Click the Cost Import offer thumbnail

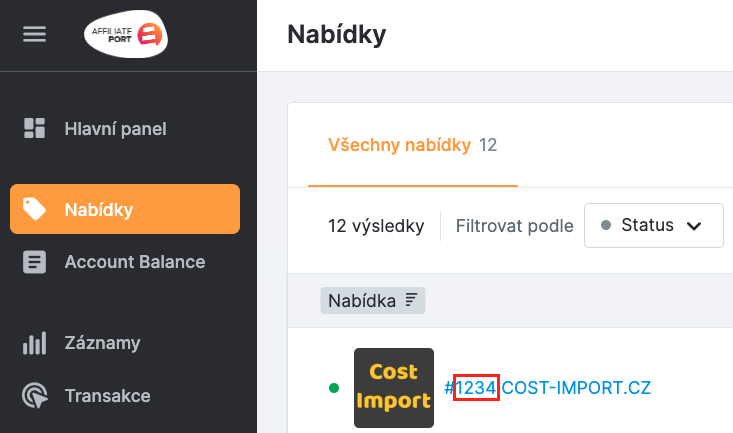point(394,387)
